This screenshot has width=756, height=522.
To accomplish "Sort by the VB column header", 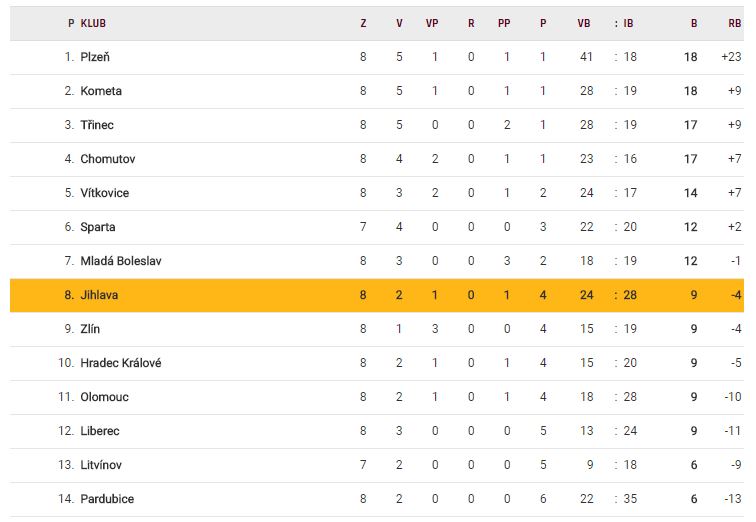I will pyautogui.click(x=584, y=23).
